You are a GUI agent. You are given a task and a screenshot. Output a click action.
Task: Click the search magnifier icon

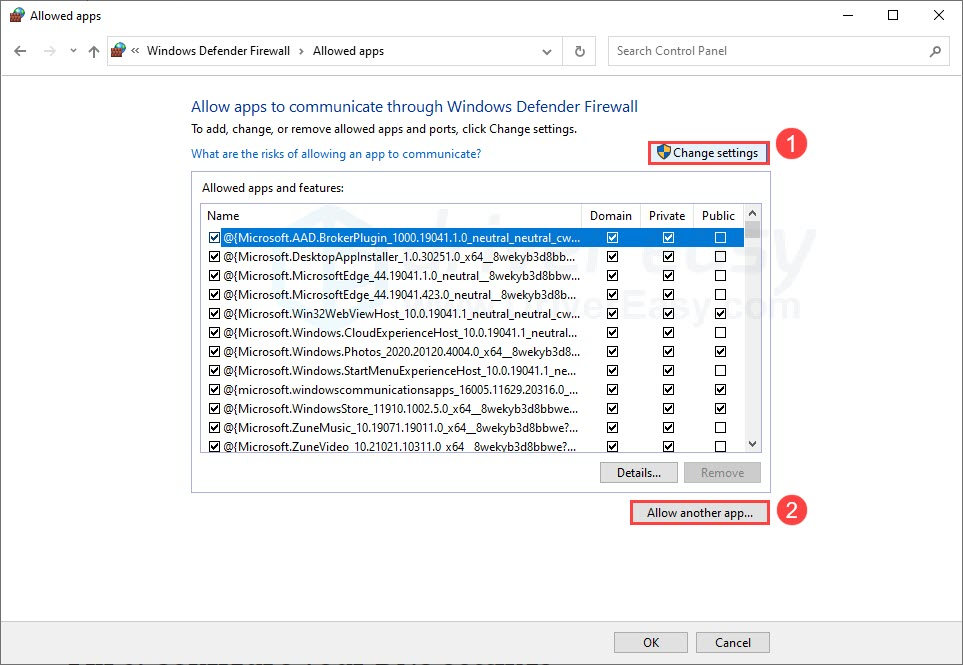[x=935, y=51]
